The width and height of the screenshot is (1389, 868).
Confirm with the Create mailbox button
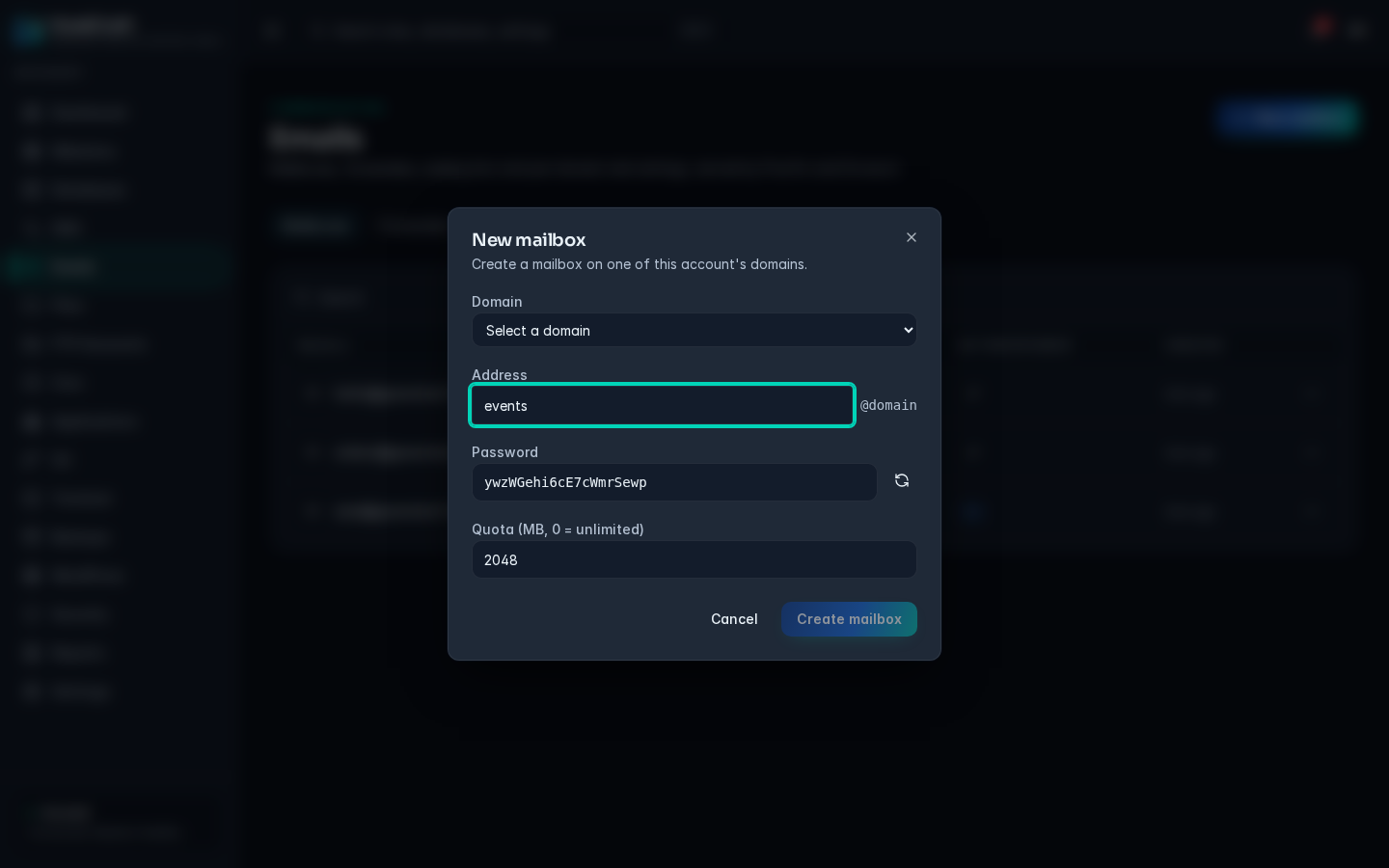click(849, 619)
